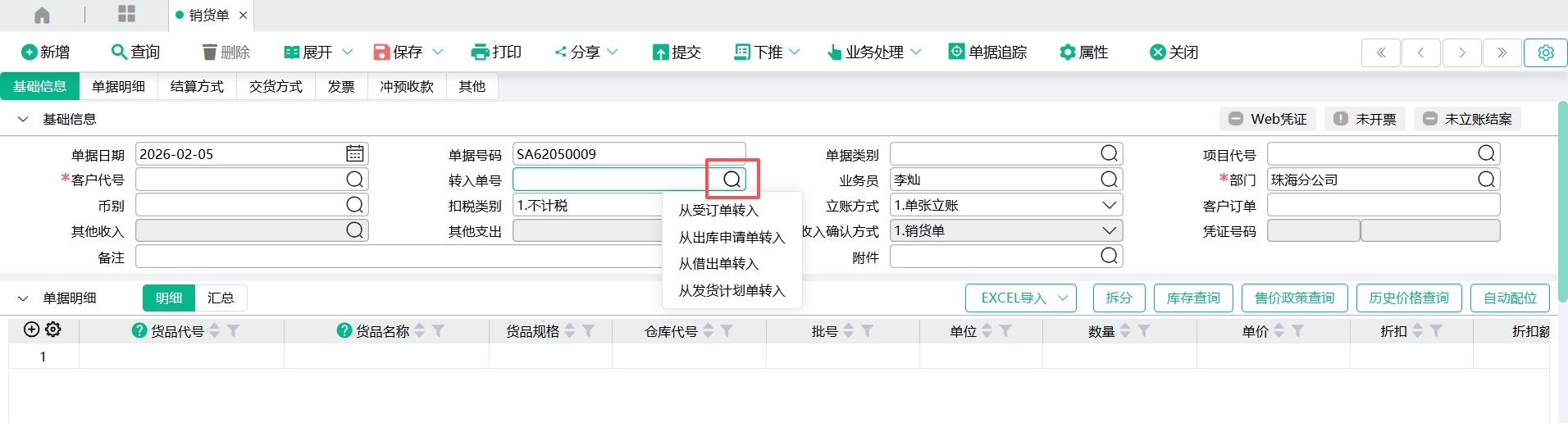Click the 打印 printer toolbar button
This screenshot has height=423, width=1568.
(496, 52)
